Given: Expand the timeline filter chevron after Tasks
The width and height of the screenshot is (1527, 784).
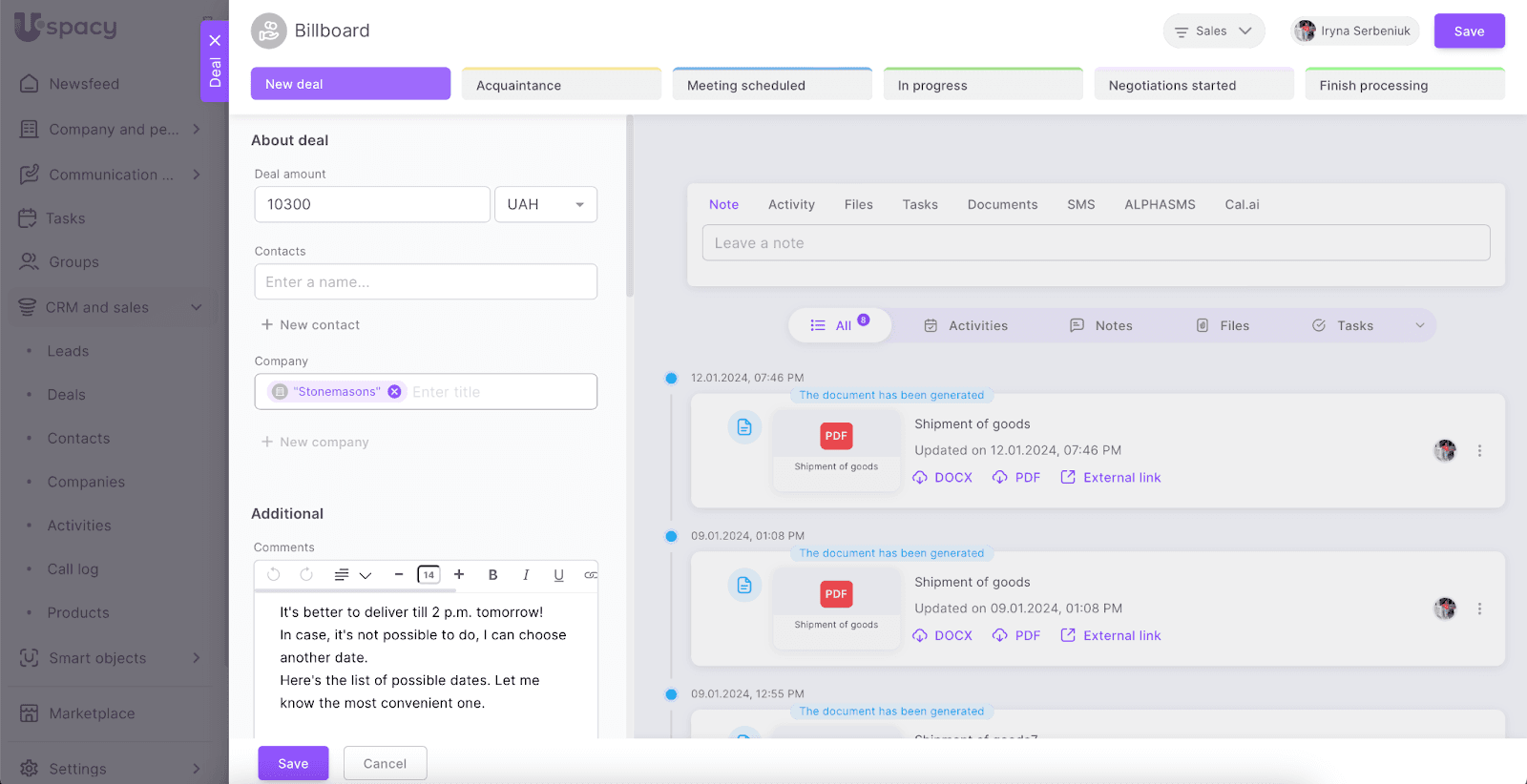Looking at the screenshot, I should tap(1419, 326).
